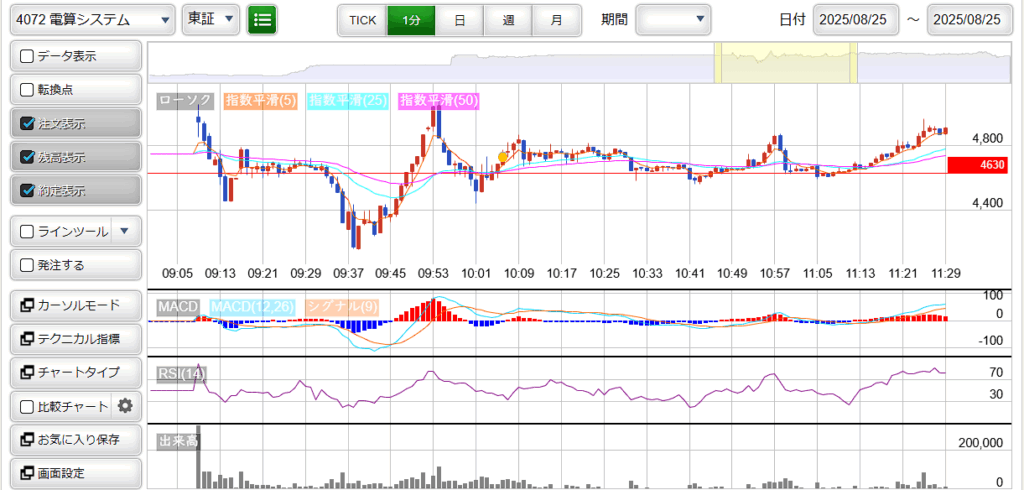Expand ラインツール dropdown arrow
Viewport: 1024px width, 490px height.
point(126,231)
